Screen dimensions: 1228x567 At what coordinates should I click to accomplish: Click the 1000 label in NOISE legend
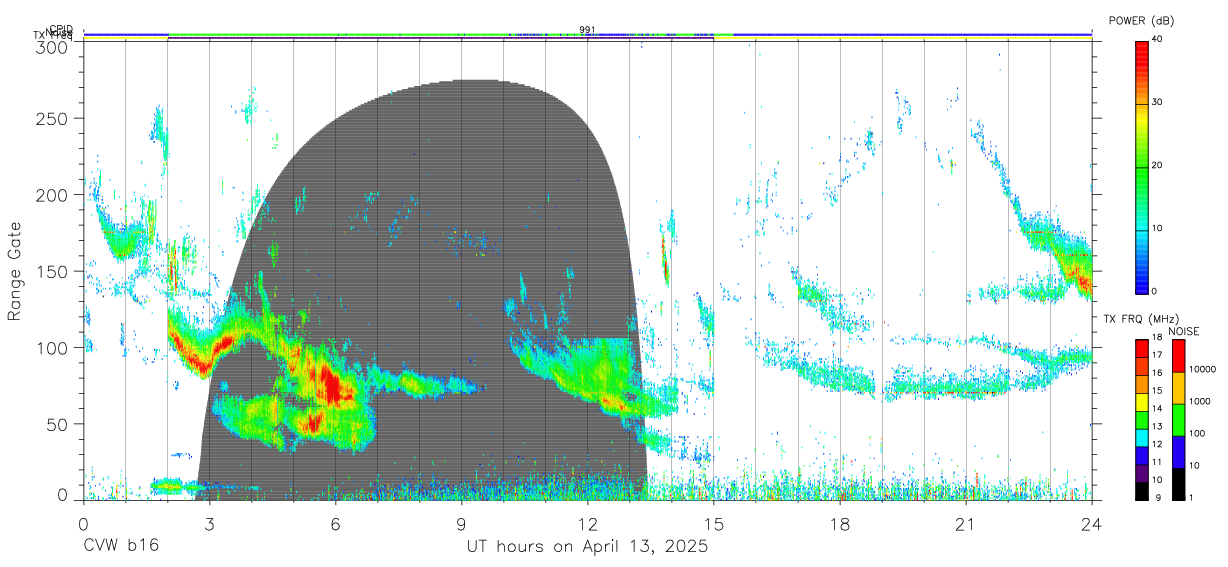[x=1200, y=402]
